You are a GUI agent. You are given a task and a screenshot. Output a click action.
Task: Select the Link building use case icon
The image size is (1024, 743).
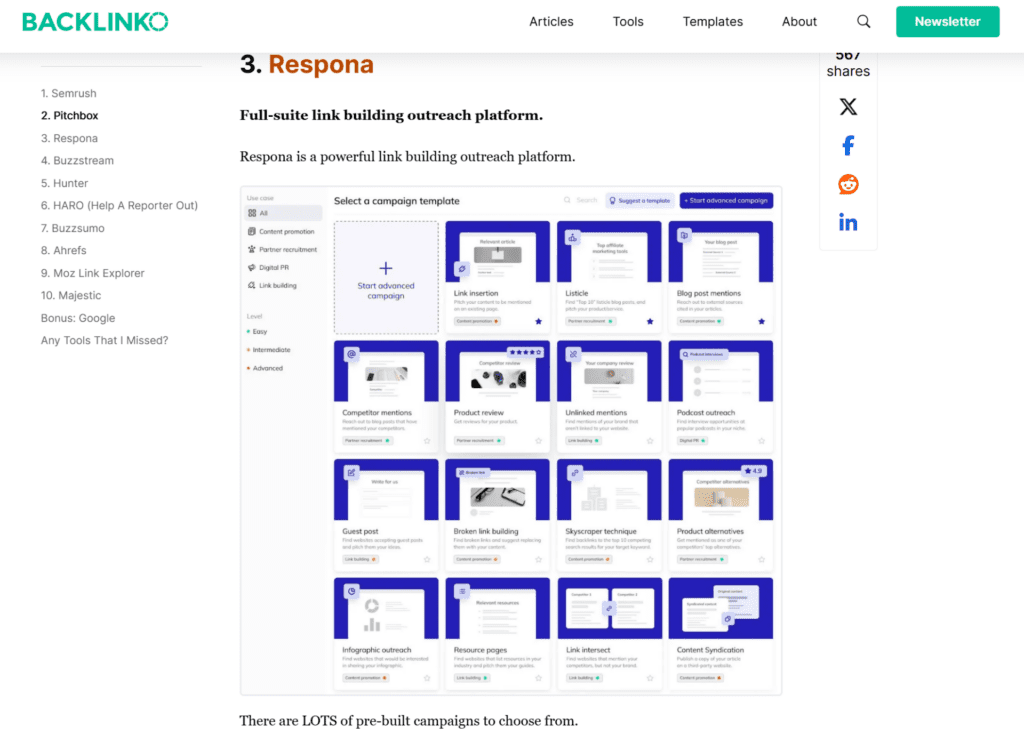[252, 286]
